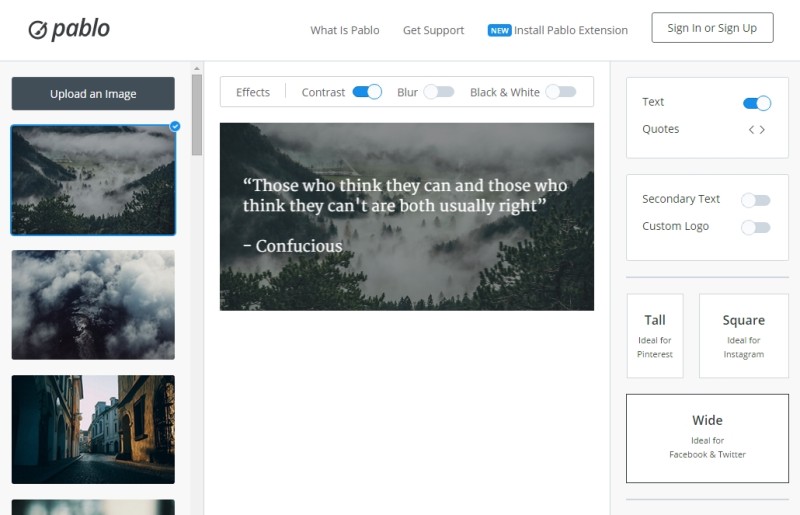Click Install Pablo Extension link
The height and width of the screenshot is (515, 800).
571,30
